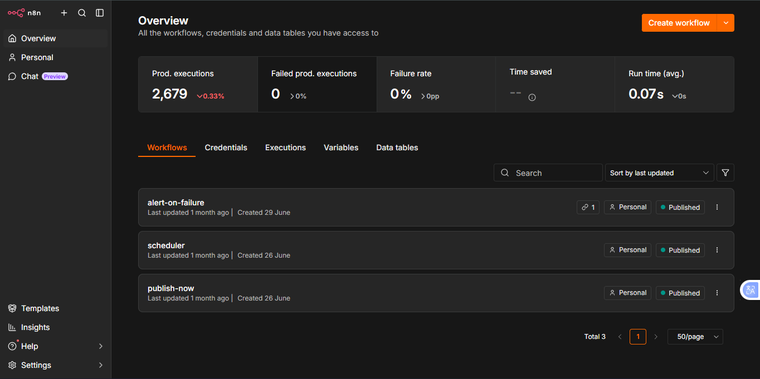Click the floating translate widget icon

pyautogui.click(x=751, y=290)
